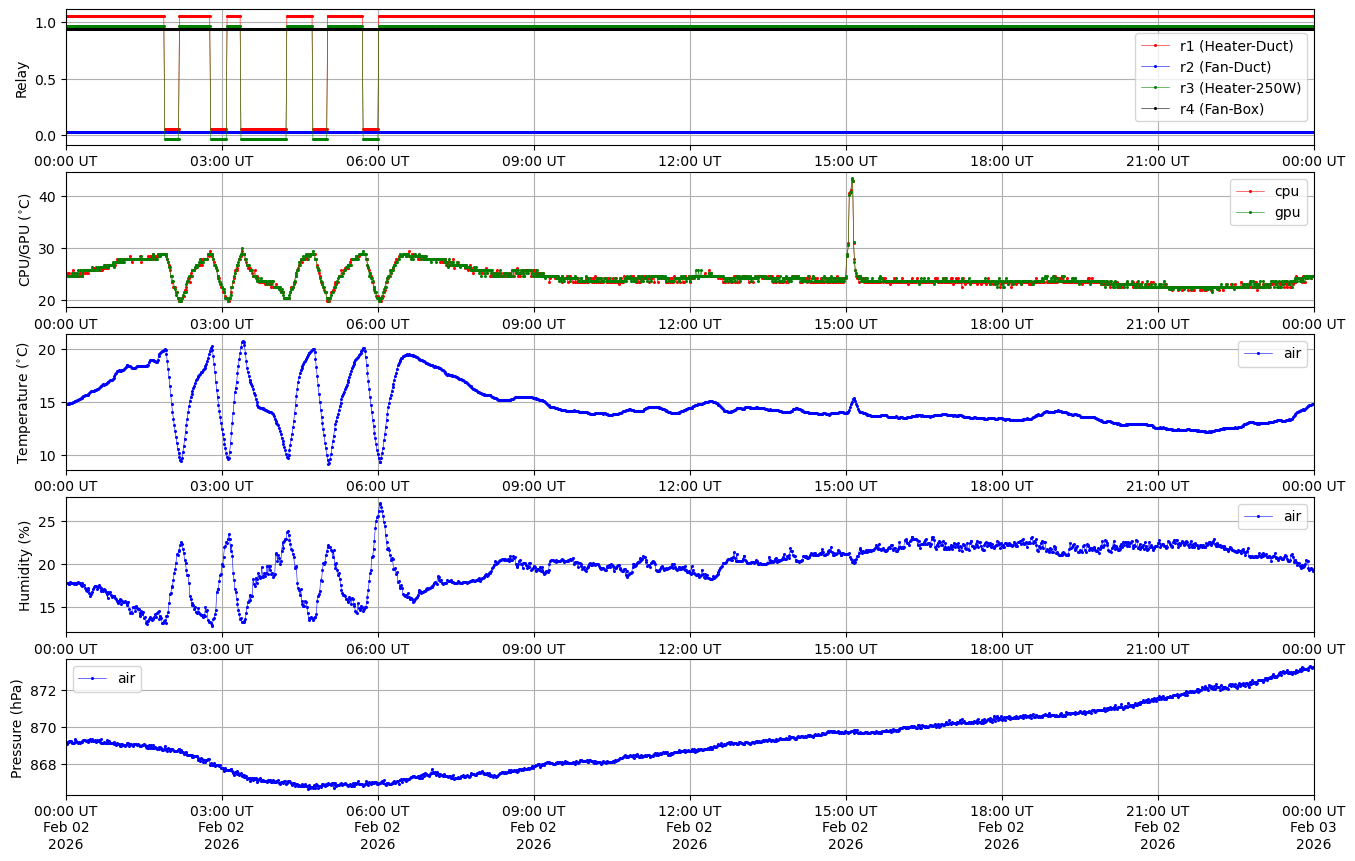Image resolution: width=1355 pixels, height=861 pixels.
Task: Click the highest humidity peak near 06:00 UT
Action: (380, 504)
